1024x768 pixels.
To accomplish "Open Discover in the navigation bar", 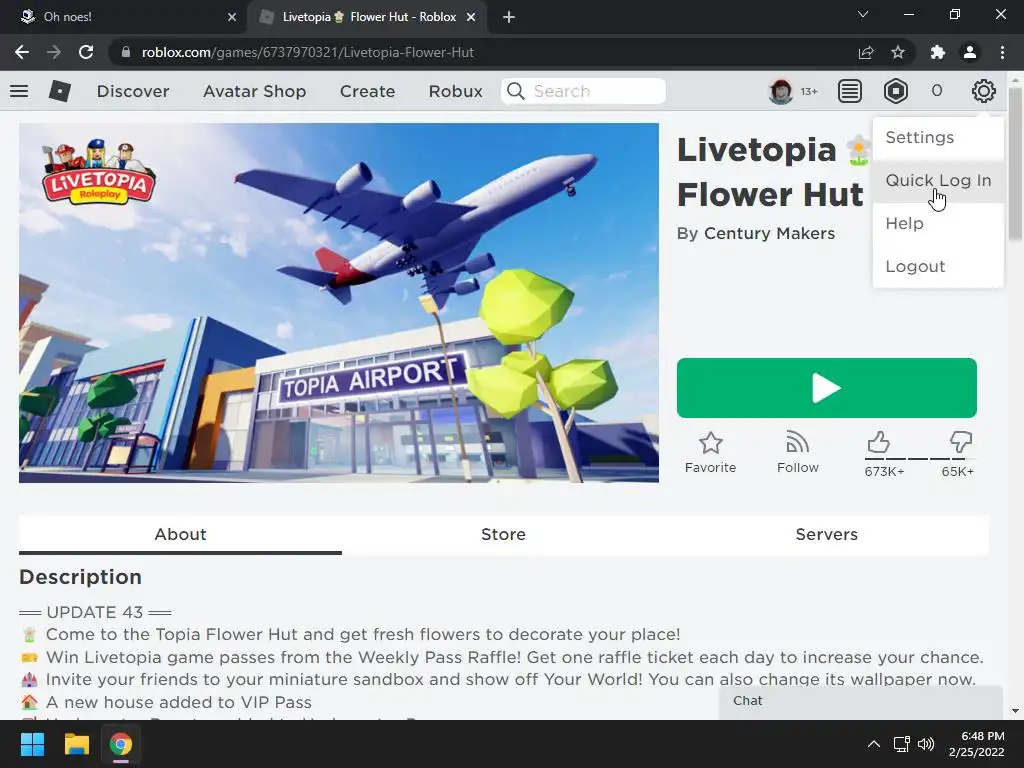I will coord(133,91).
